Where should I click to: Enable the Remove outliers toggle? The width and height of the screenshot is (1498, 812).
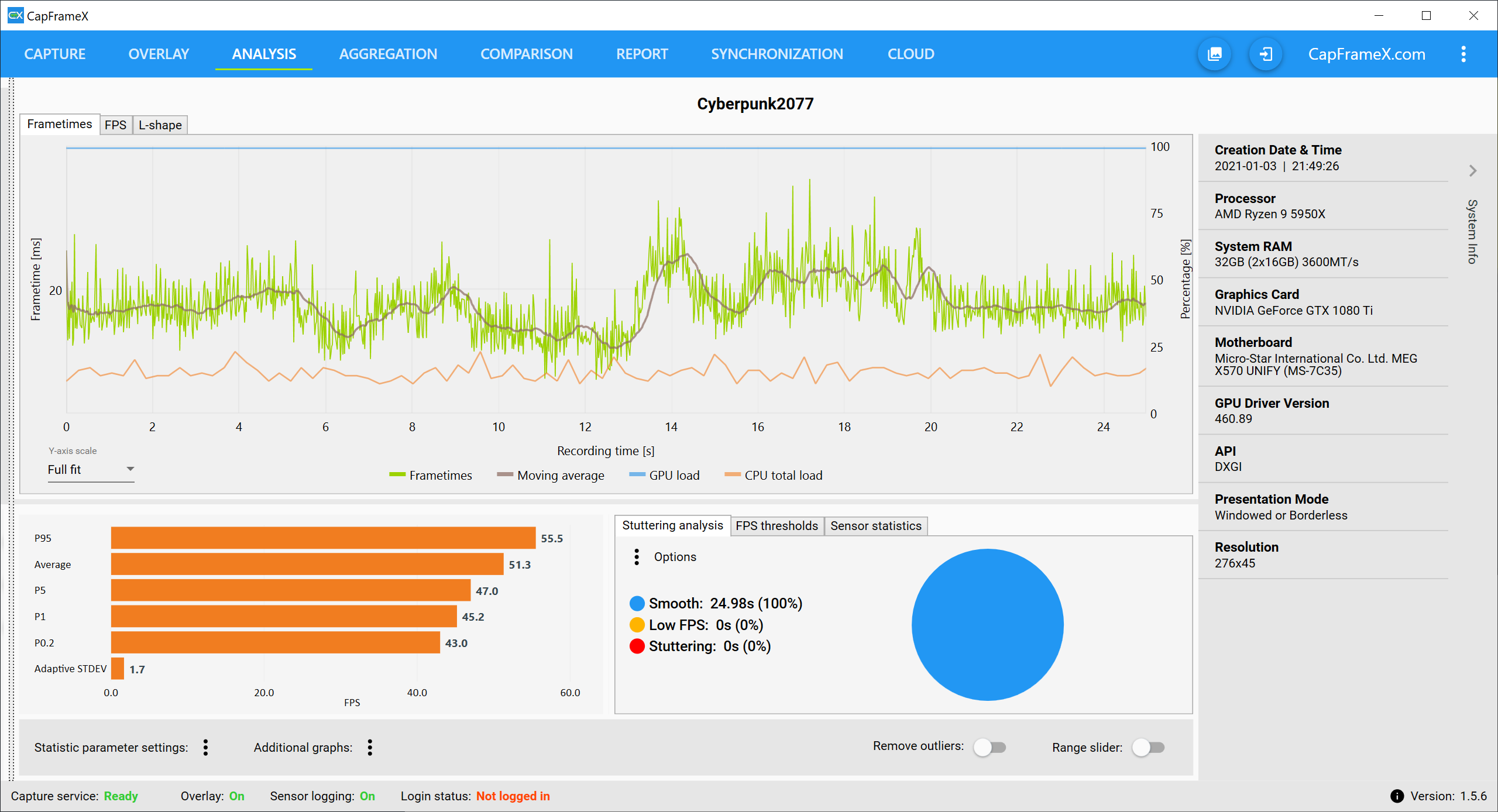989,747
